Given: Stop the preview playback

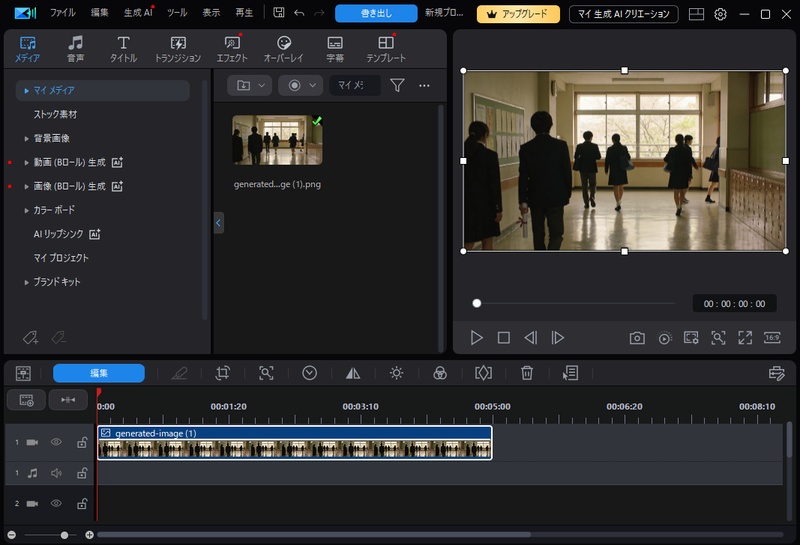Looking at the screenshot, I should (504, 338).
